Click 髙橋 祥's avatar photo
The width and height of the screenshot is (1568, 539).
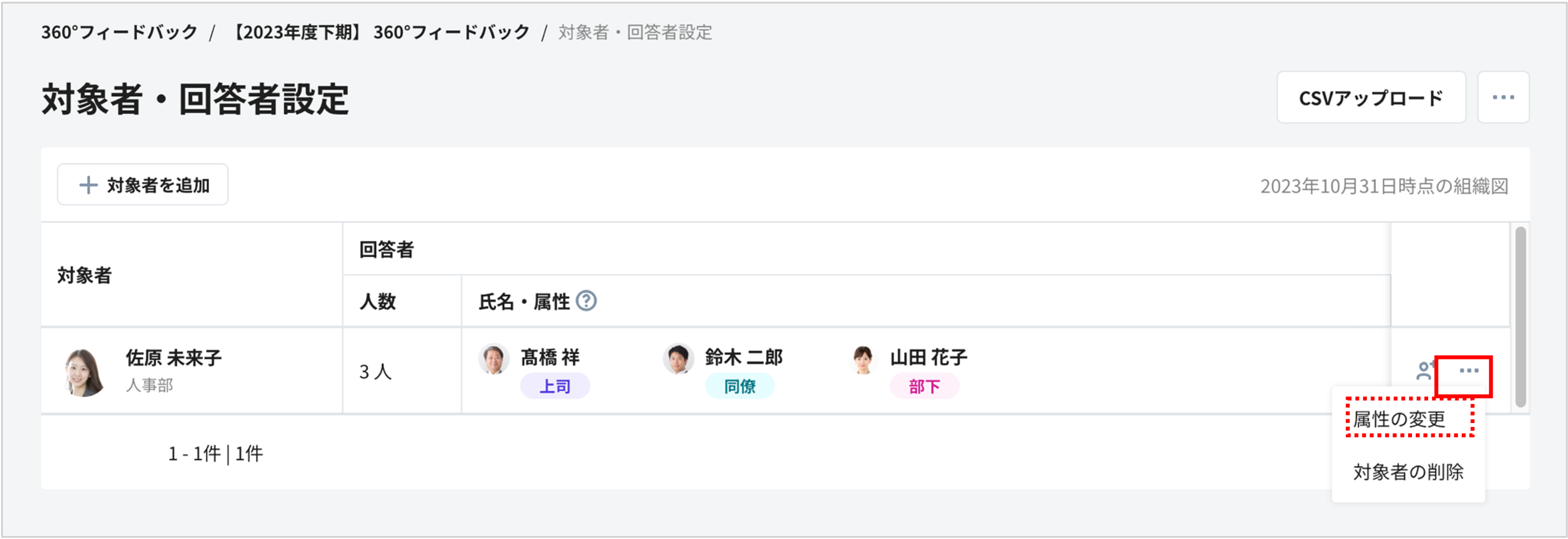[493, 359]
